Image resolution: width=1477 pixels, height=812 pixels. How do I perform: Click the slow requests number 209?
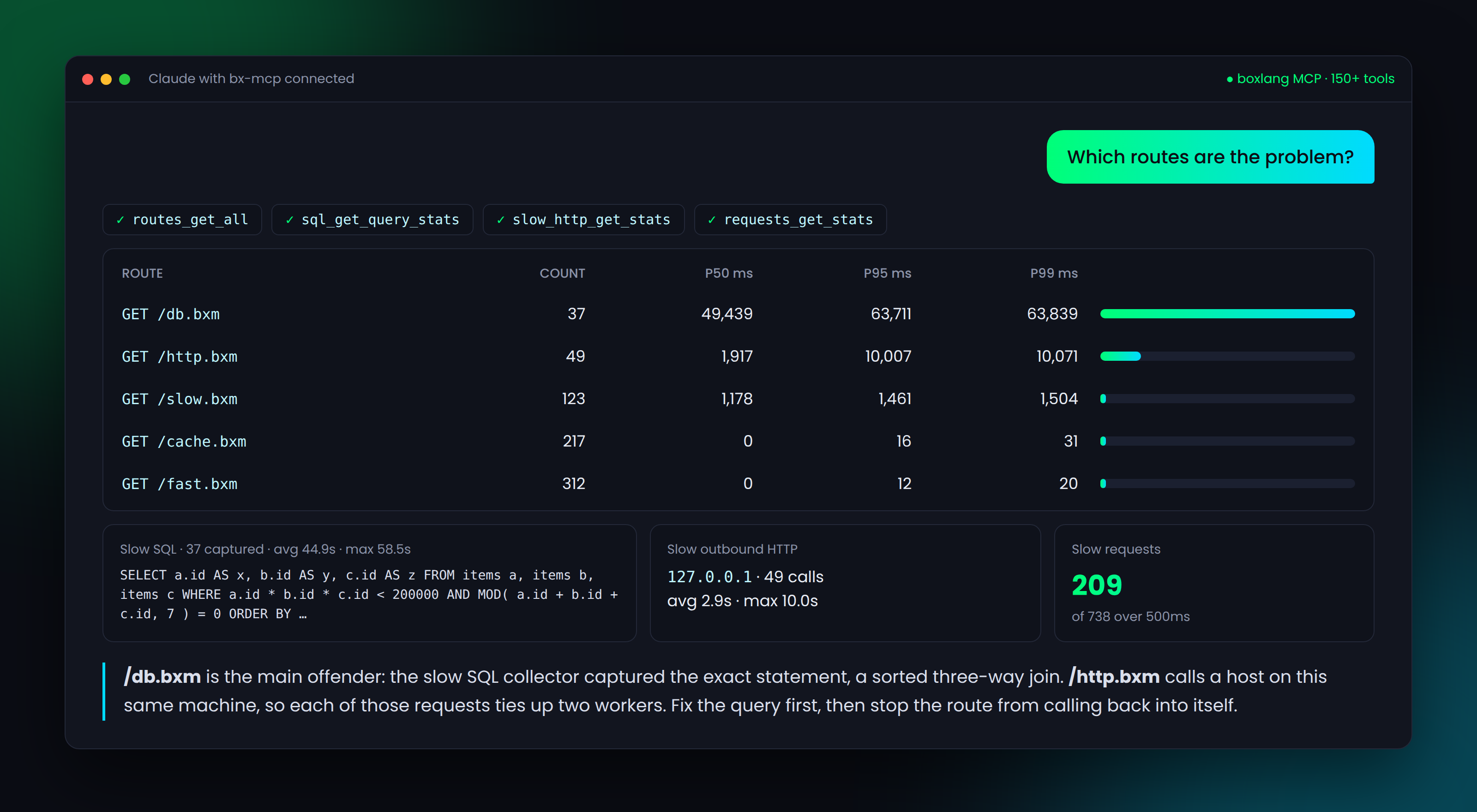1097,585
